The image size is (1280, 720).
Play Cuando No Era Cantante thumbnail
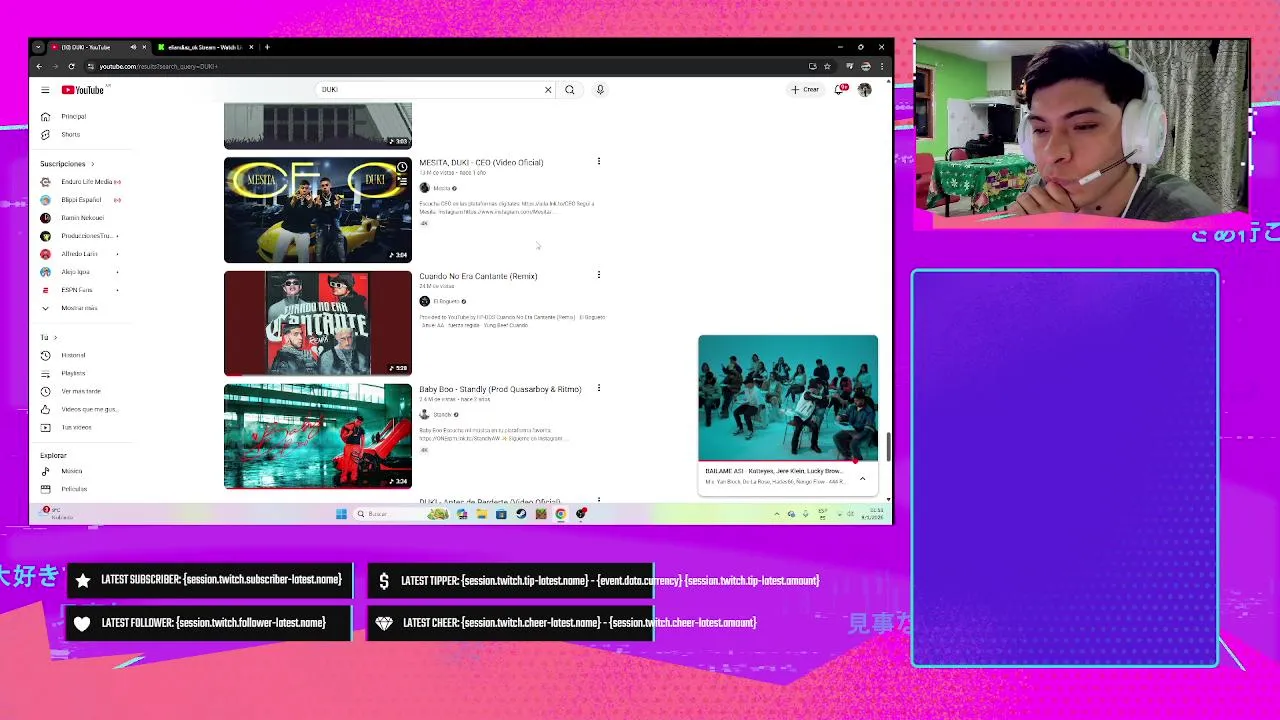pyautogui.click(x=318, y=323)
